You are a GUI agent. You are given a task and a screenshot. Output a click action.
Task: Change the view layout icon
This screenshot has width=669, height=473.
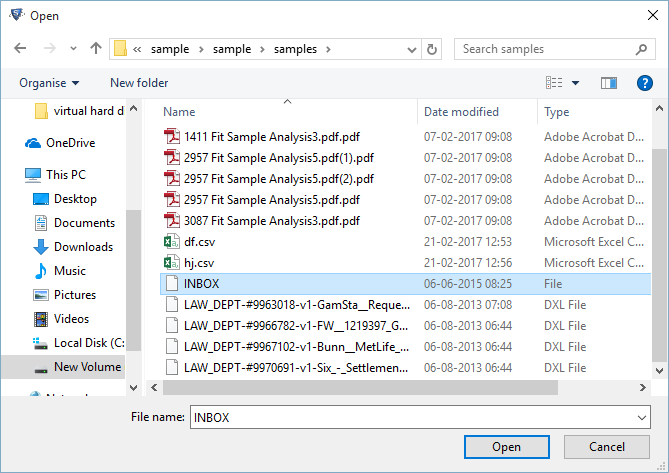pos(554,82)
